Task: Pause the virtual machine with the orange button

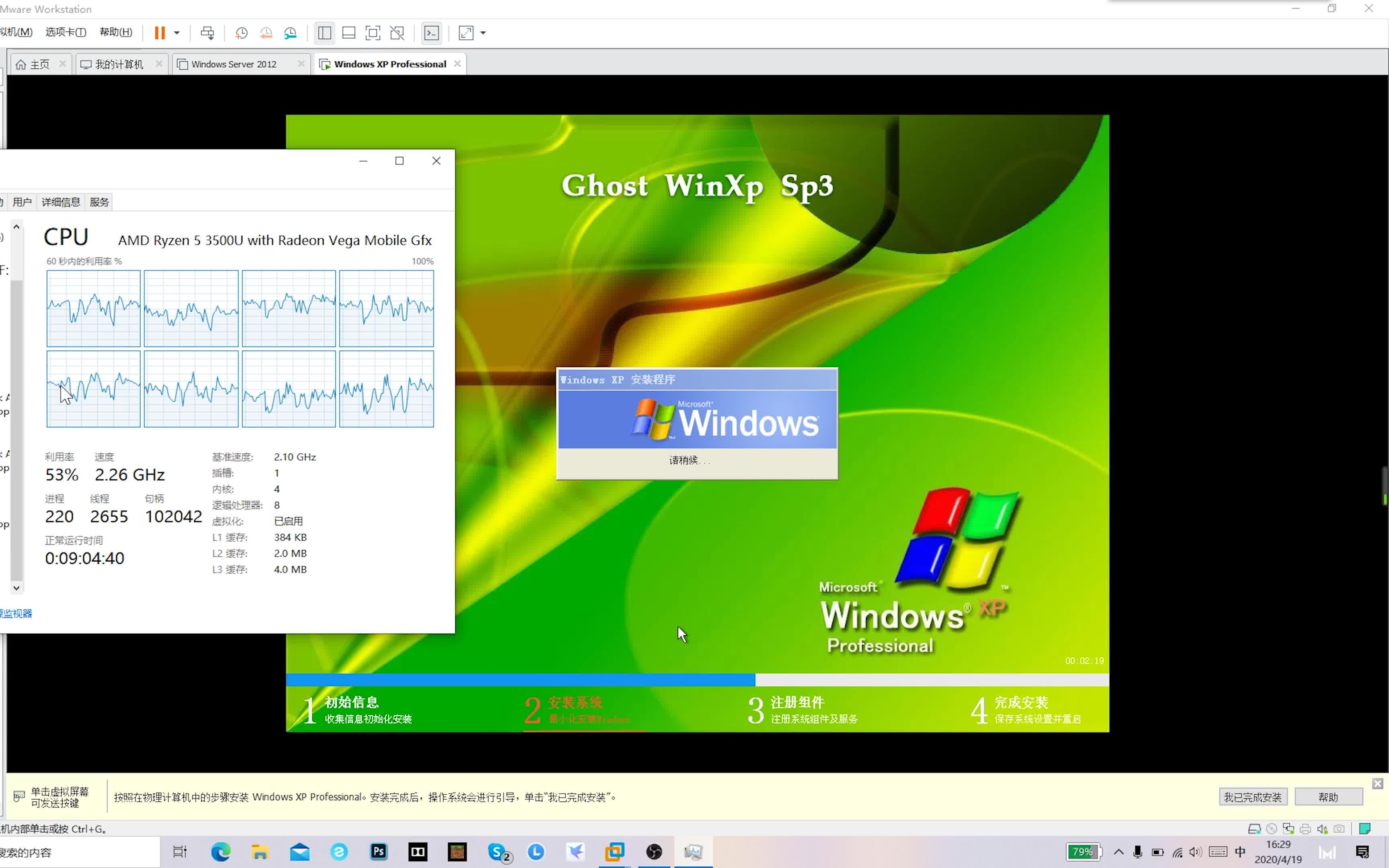Action: pyautogui.click(x=160, y=33)
